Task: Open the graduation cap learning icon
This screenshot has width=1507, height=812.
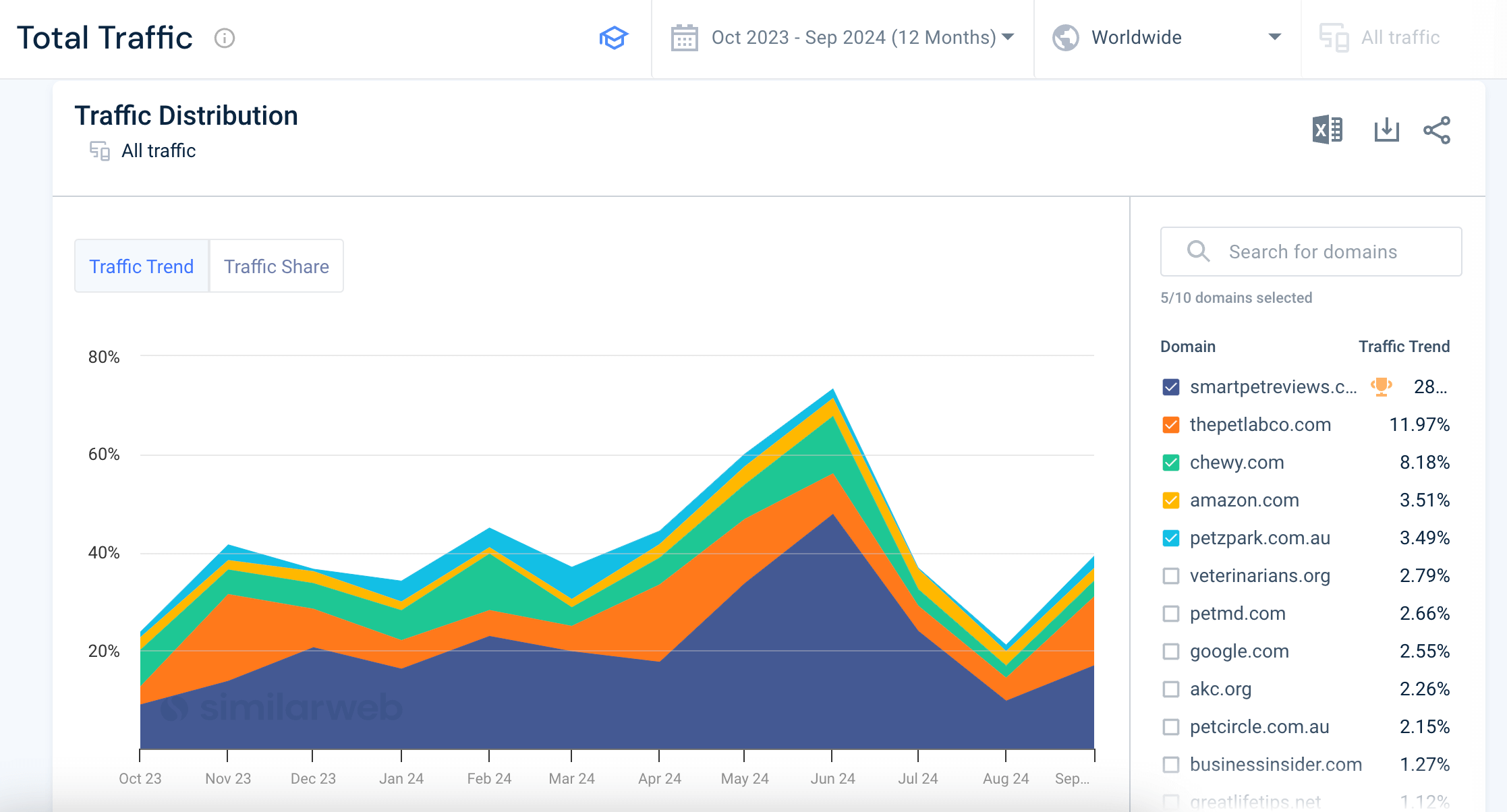Action: tap(613, 38)
